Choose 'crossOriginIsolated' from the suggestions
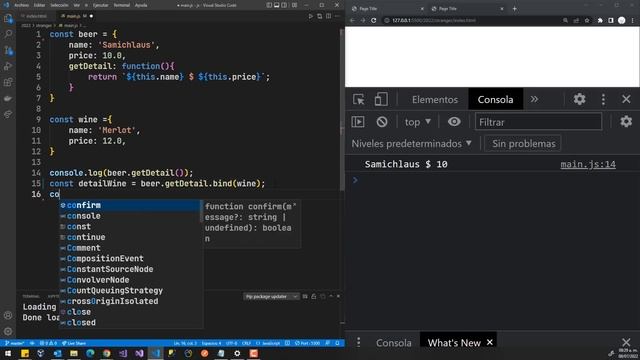The width and height of the screenshot is (640, 360). (130, 301)
